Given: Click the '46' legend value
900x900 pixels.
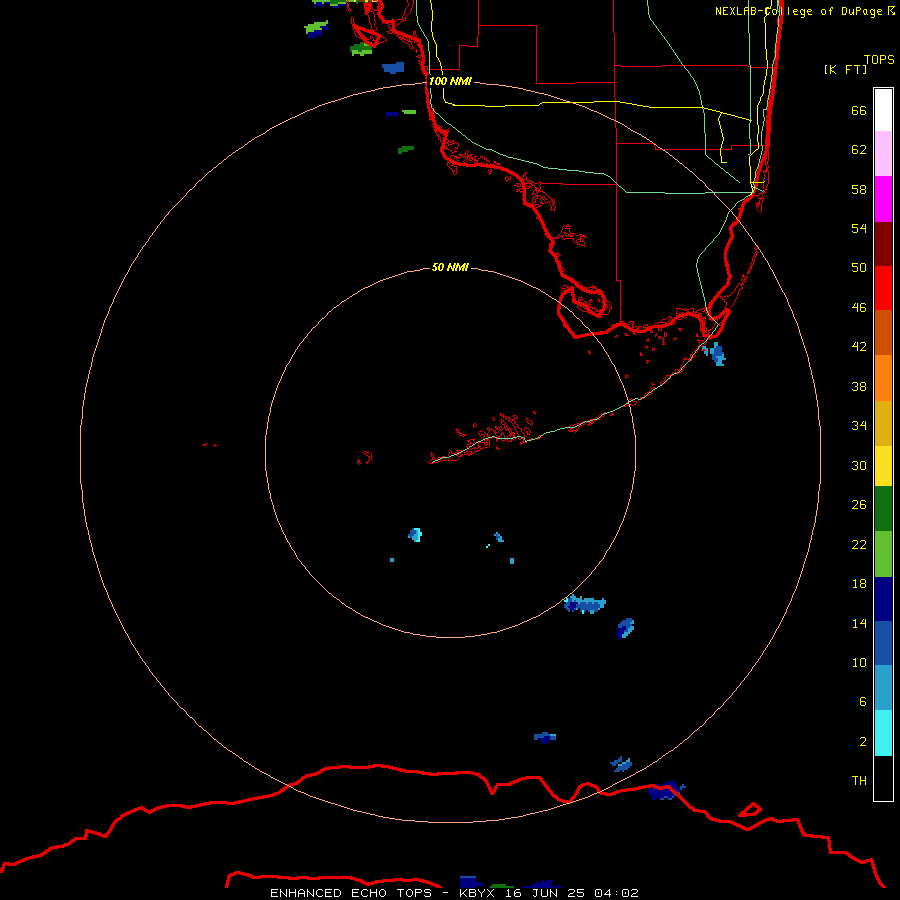Looking at the screenshot, I should pyautogui.click(x=859, y=307).
